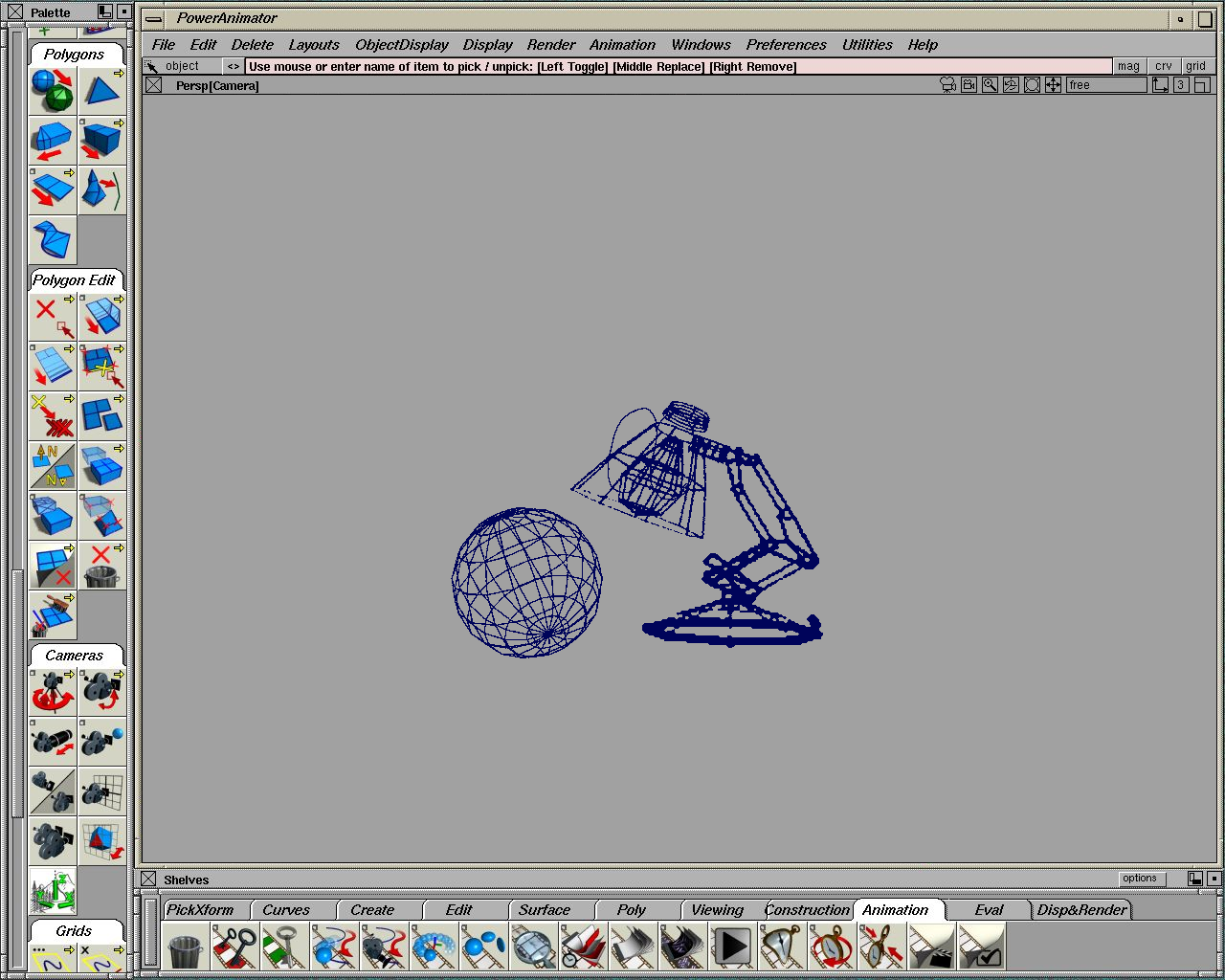Image resolution: width=1225 pixels, height=980 pixels.
Task: Click the magnifier zoom icon in Persp title bar
Action: pos(990,85)
